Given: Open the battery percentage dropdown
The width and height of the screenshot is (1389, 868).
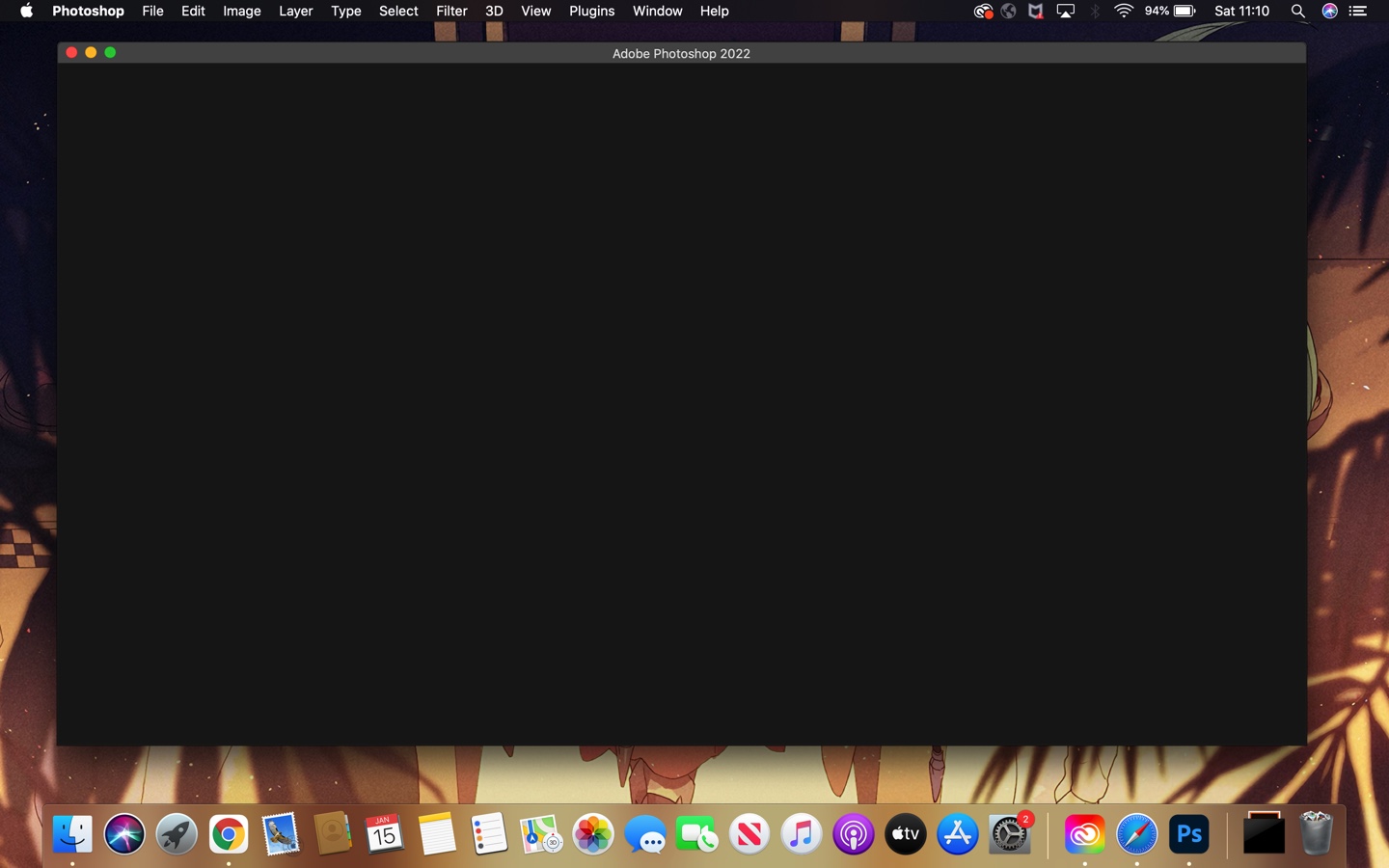Looking at the screenshot, I should click(x=1166, y=11).
